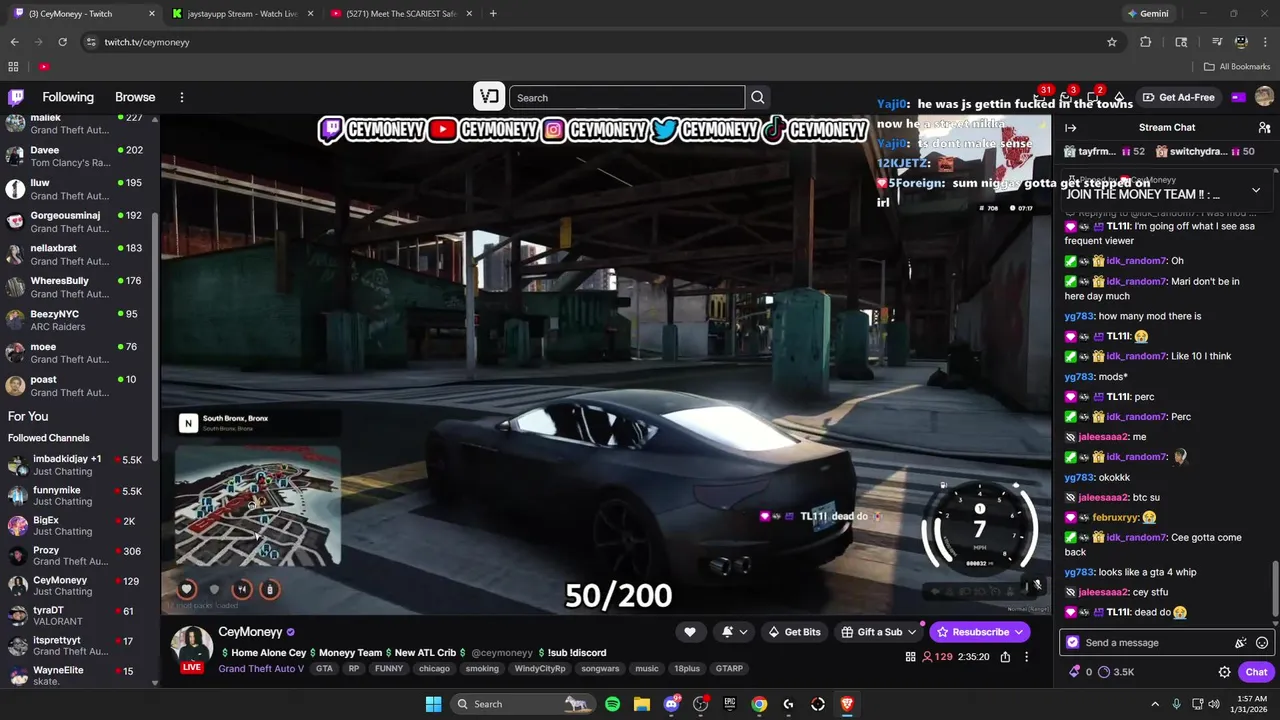
Task: Open a new browser tab
Action: click(493, 14)
